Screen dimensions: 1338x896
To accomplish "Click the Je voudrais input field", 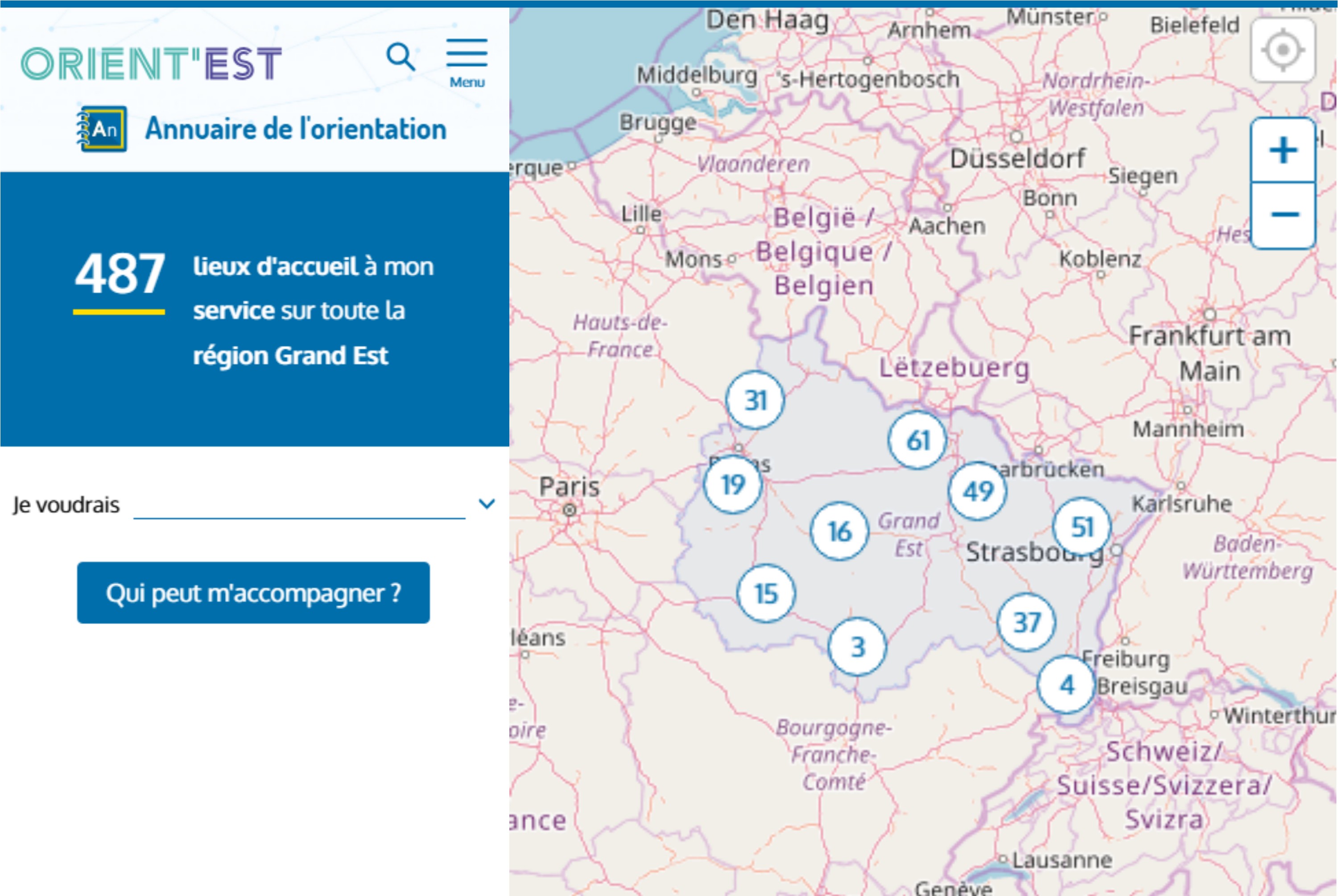I will (x=299, y=505).
